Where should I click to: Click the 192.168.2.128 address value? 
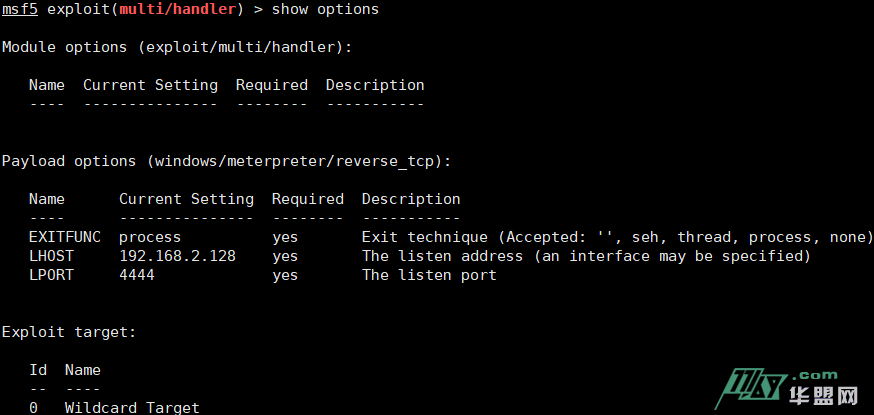point(177,256)
